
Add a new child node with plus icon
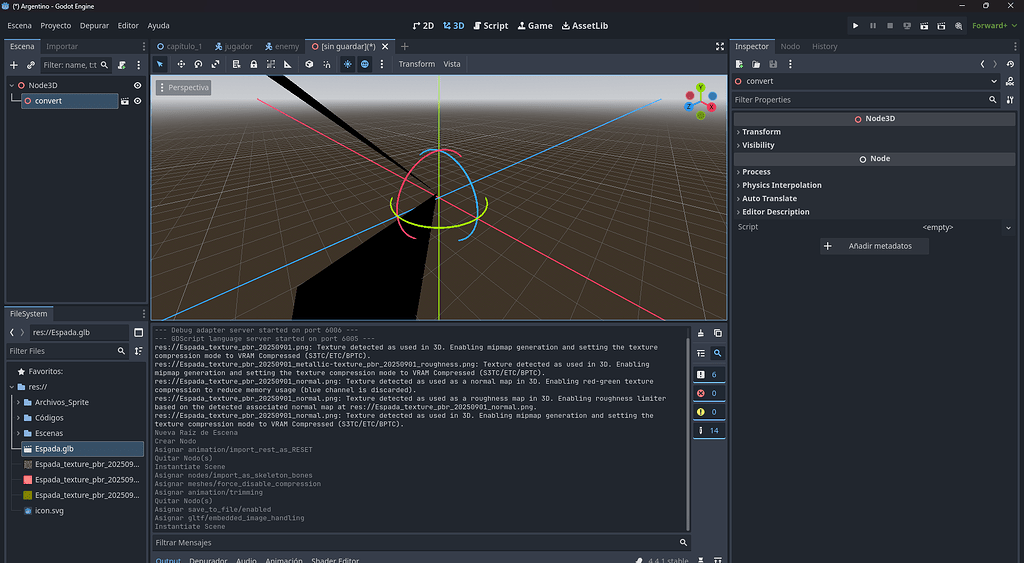pyautogui.click(x=14, y=65)
